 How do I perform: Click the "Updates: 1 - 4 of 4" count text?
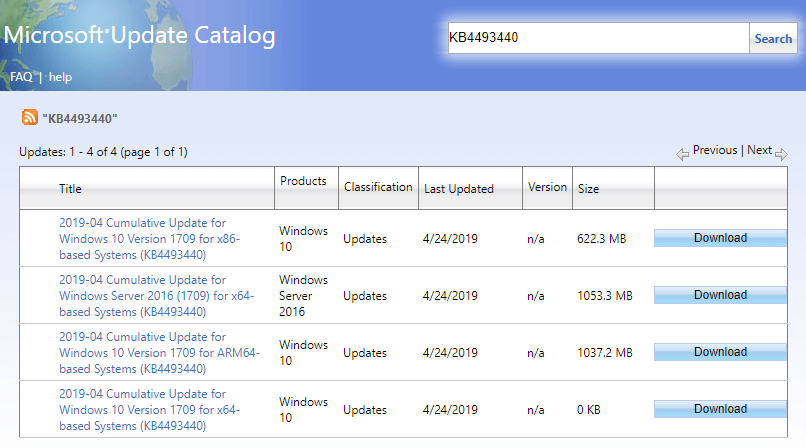pos(103,152)
